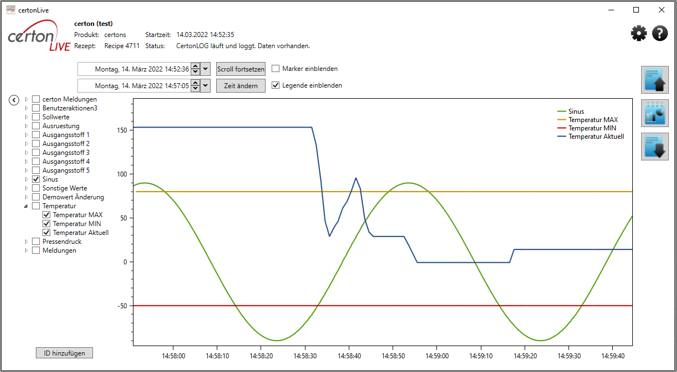Click the ID hinzufügen button
Viewport: 677px width, 372px height.
[x=64, y=353]
